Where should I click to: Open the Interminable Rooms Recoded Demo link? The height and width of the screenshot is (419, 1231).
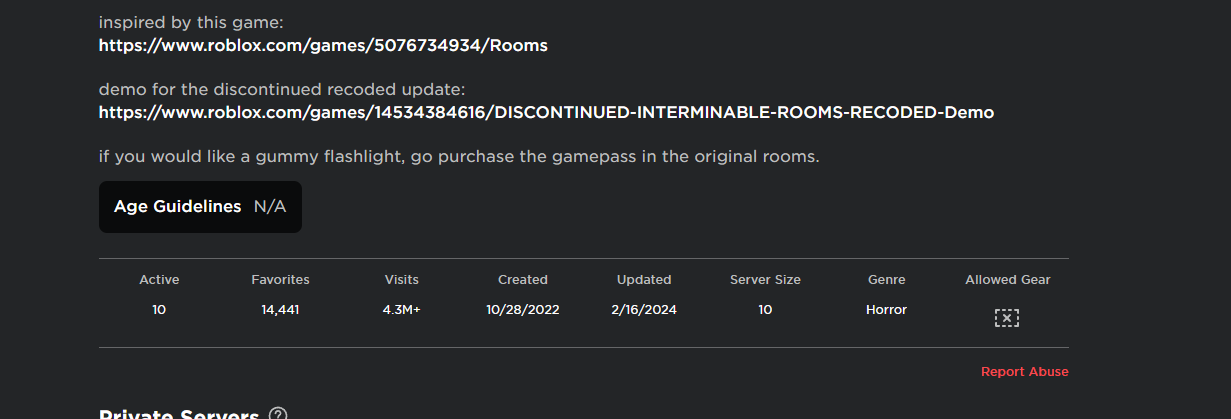[546, 112]
